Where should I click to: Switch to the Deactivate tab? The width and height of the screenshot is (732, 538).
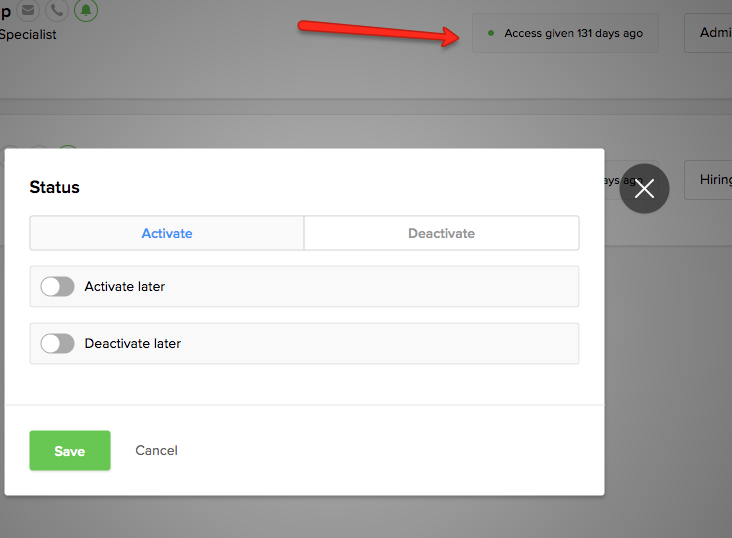[441, 233]
